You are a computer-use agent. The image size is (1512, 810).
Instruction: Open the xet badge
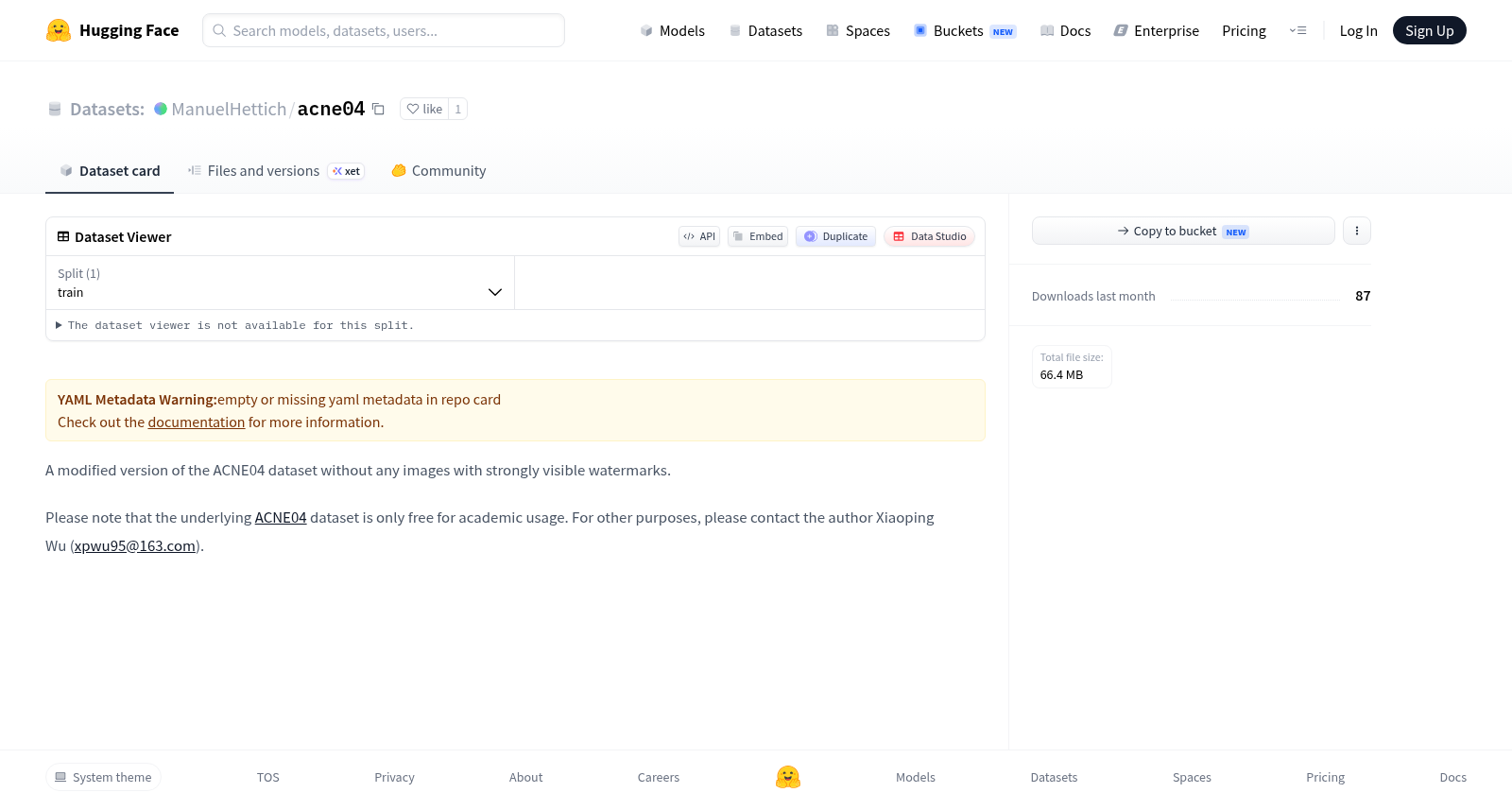pos(346,171)
